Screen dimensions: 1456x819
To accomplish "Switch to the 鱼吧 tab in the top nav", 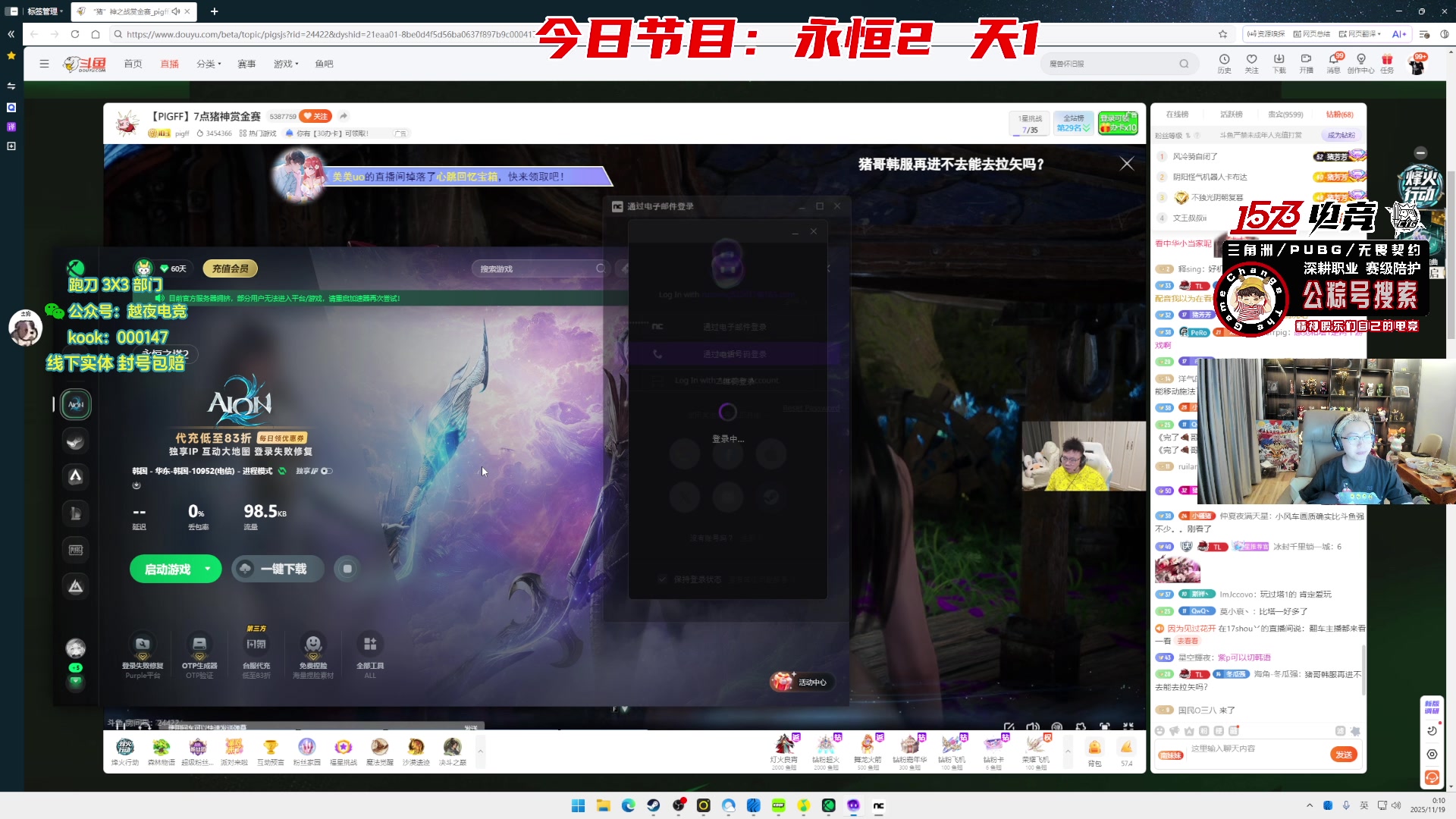I will coord(325,64).
